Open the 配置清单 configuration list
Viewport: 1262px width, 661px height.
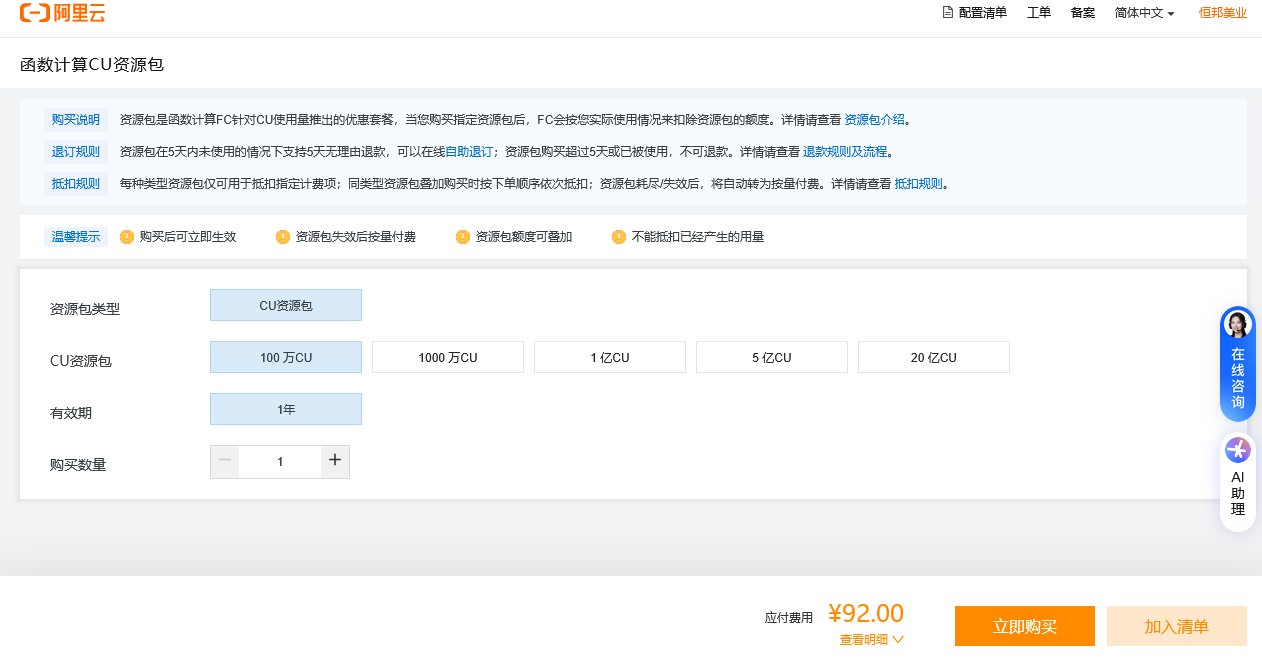(974, 13)
